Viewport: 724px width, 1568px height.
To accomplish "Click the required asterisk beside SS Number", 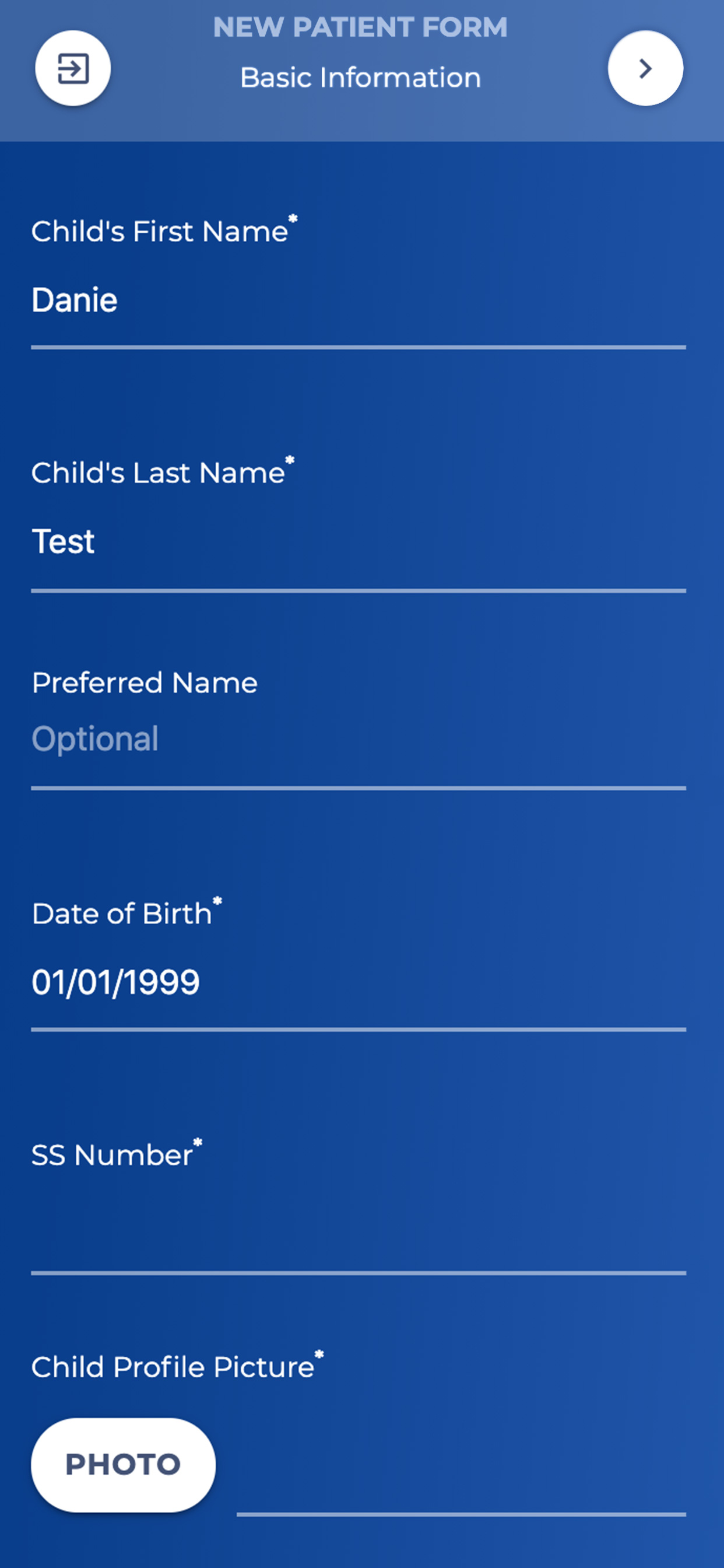I will tap(198, 1143).
